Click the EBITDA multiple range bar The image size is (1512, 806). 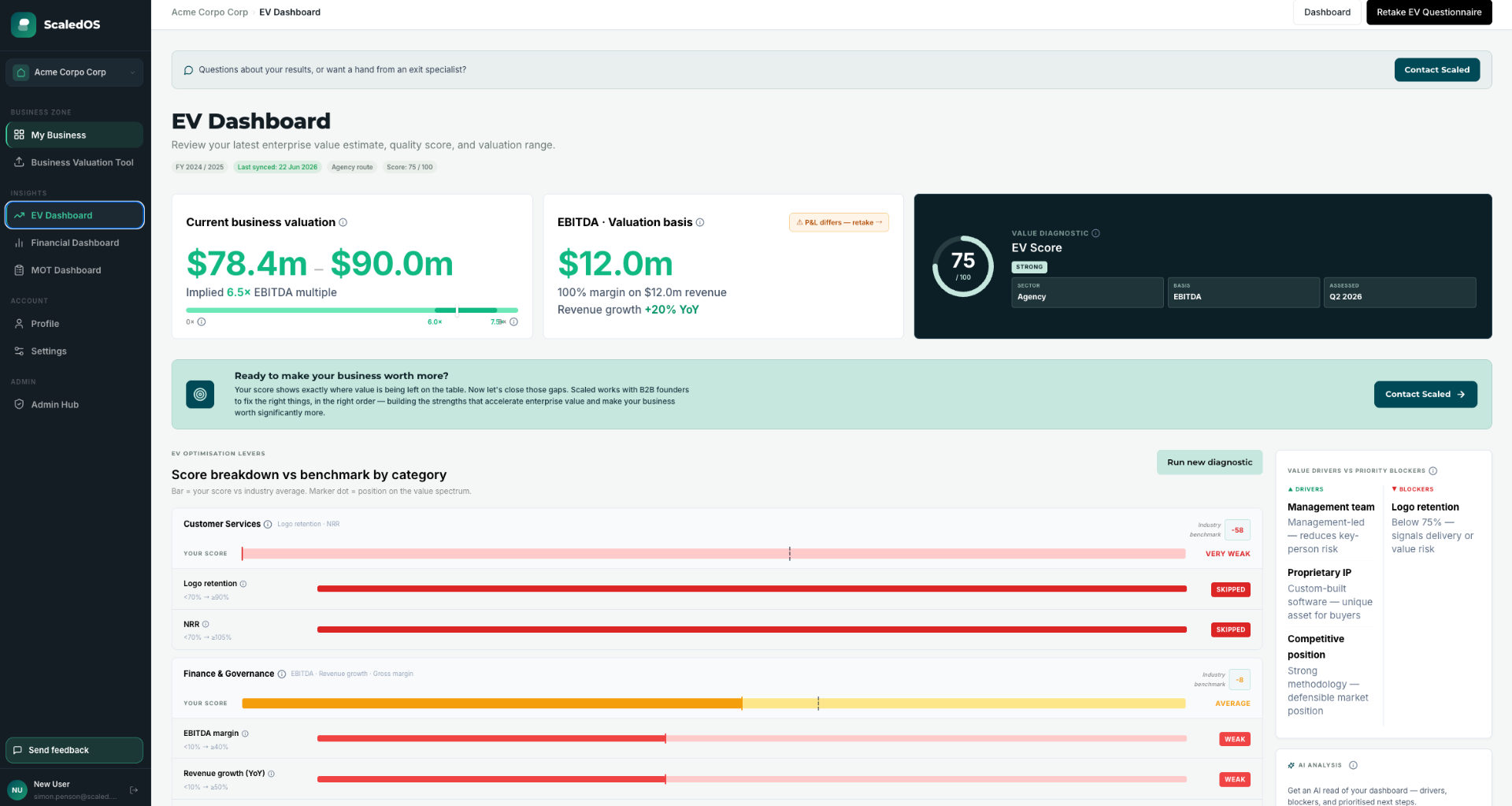352,310
